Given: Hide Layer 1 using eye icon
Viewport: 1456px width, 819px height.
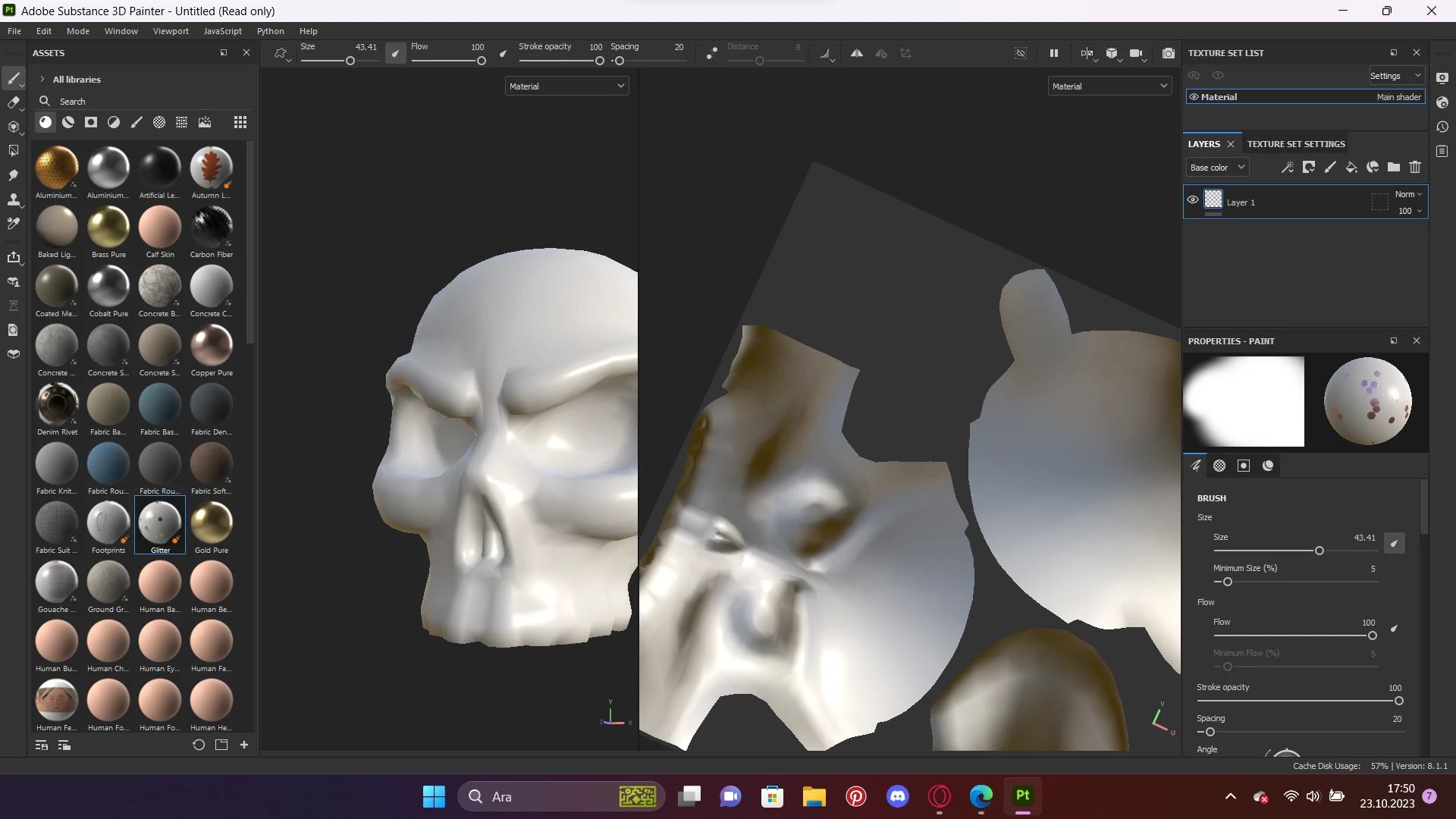Looking at the screenshot, I should tap(1193, 200).
